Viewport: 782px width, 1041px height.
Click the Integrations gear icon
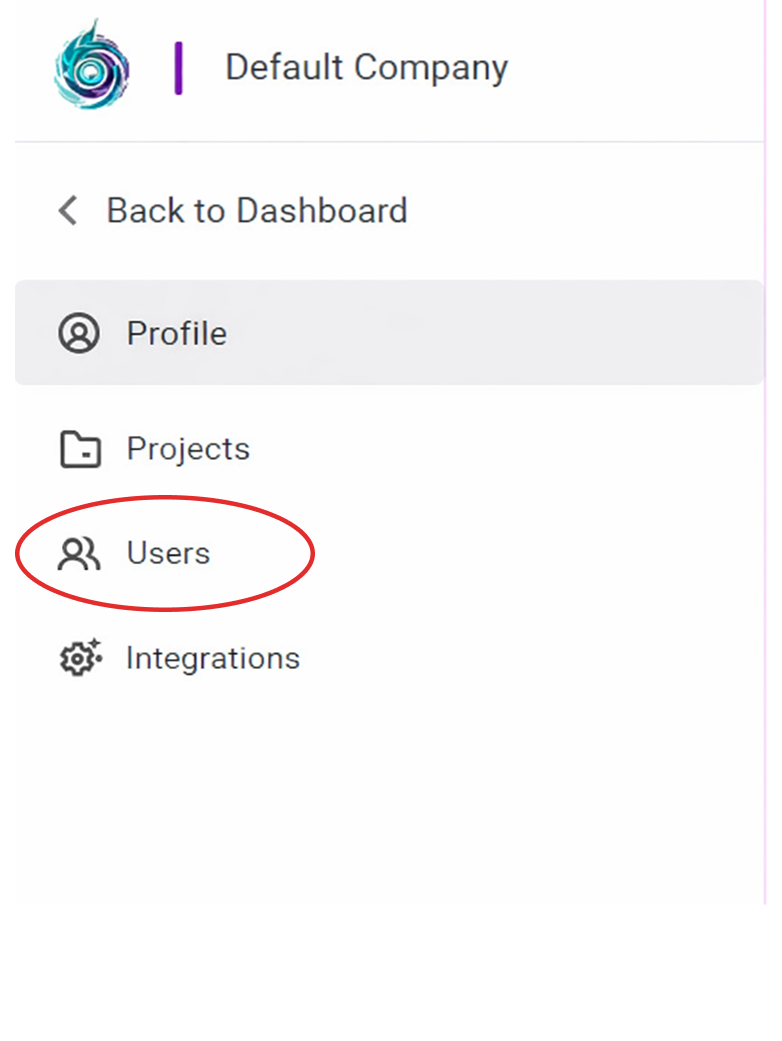(x=80, y=658)
